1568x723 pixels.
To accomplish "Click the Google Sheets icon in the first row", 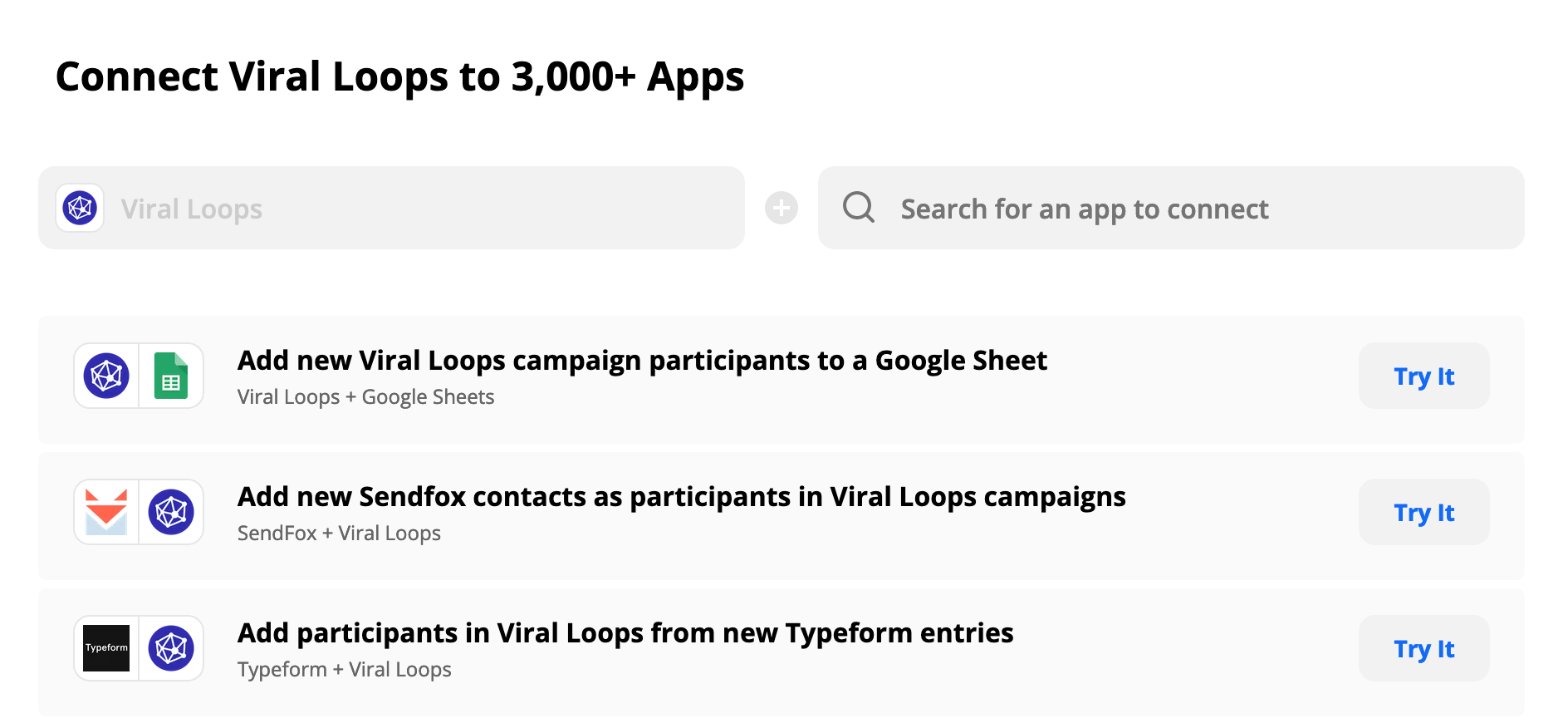I will tap(171, 376).
